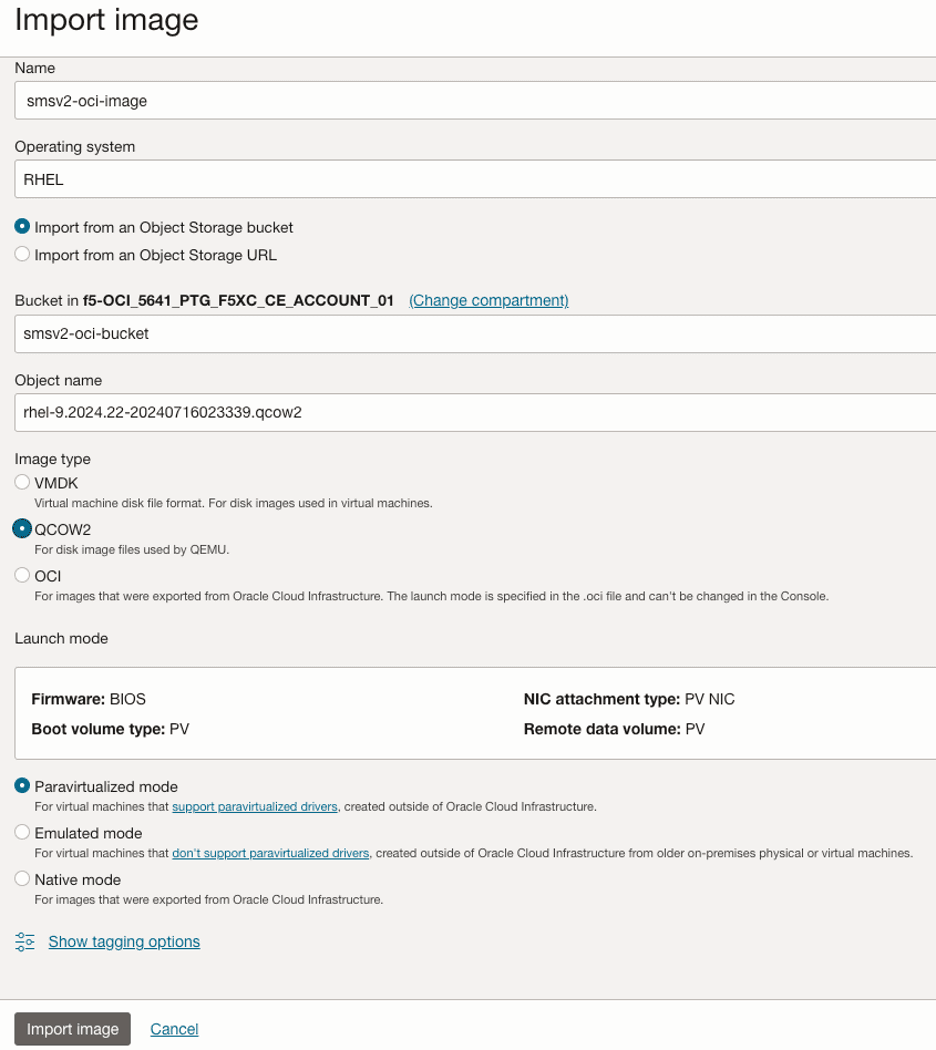
Task: Open the don't support paravirtualized drivers link
Action: (271, 853)
